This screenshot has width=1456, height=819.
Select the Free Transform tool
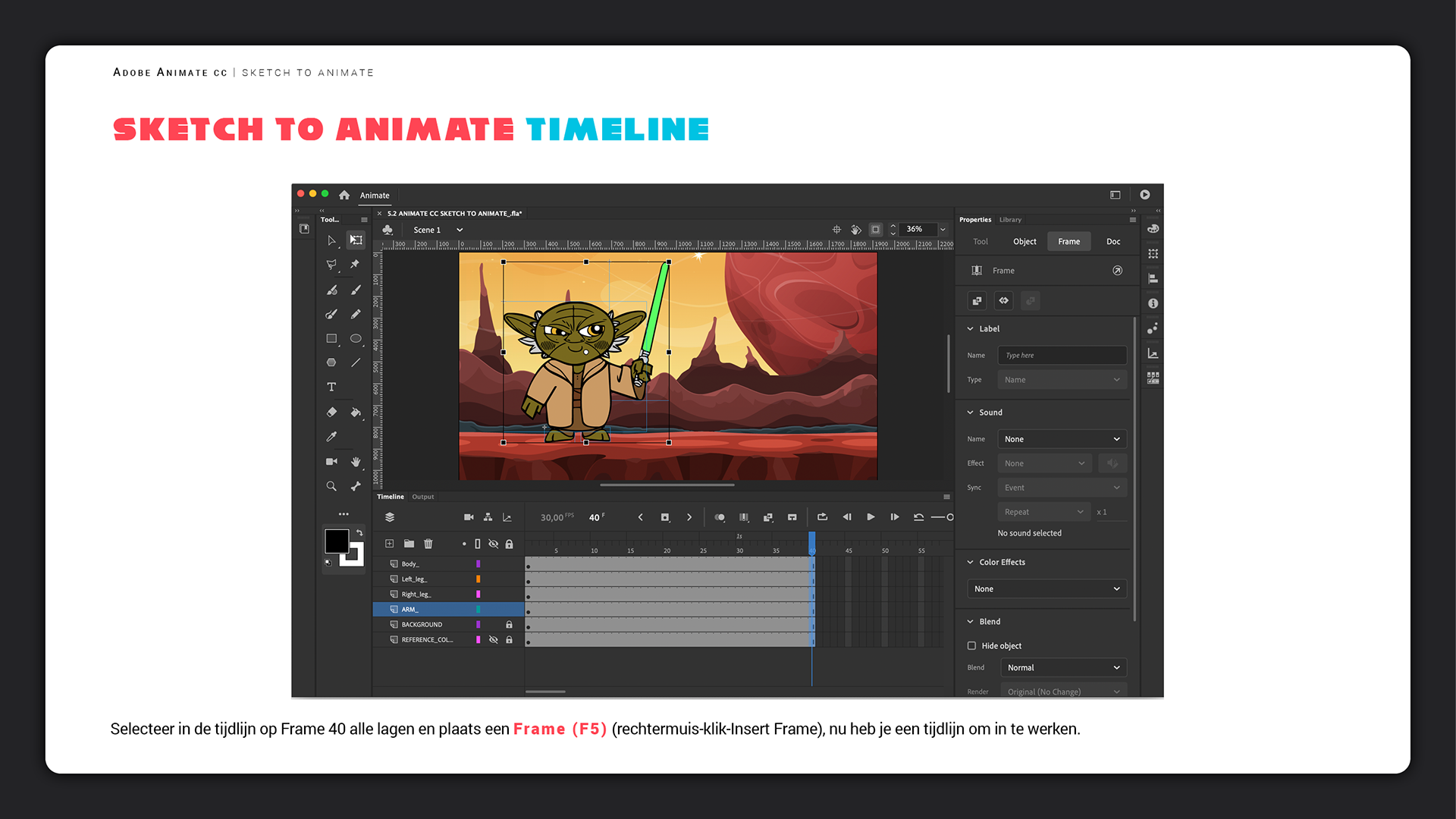[x=356, y=240]
